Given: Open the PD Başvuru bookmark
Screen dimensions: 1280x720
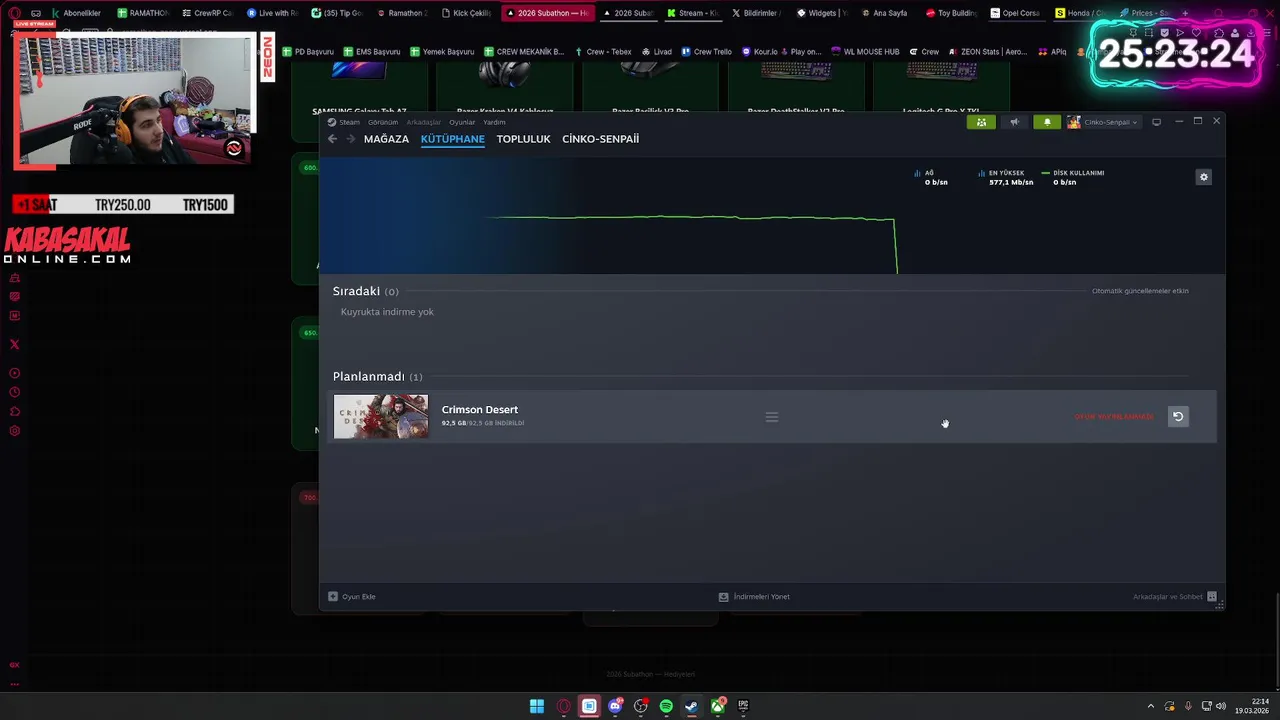Looking at the screenshot, I should pyautogui.click(x=308, y=52).
